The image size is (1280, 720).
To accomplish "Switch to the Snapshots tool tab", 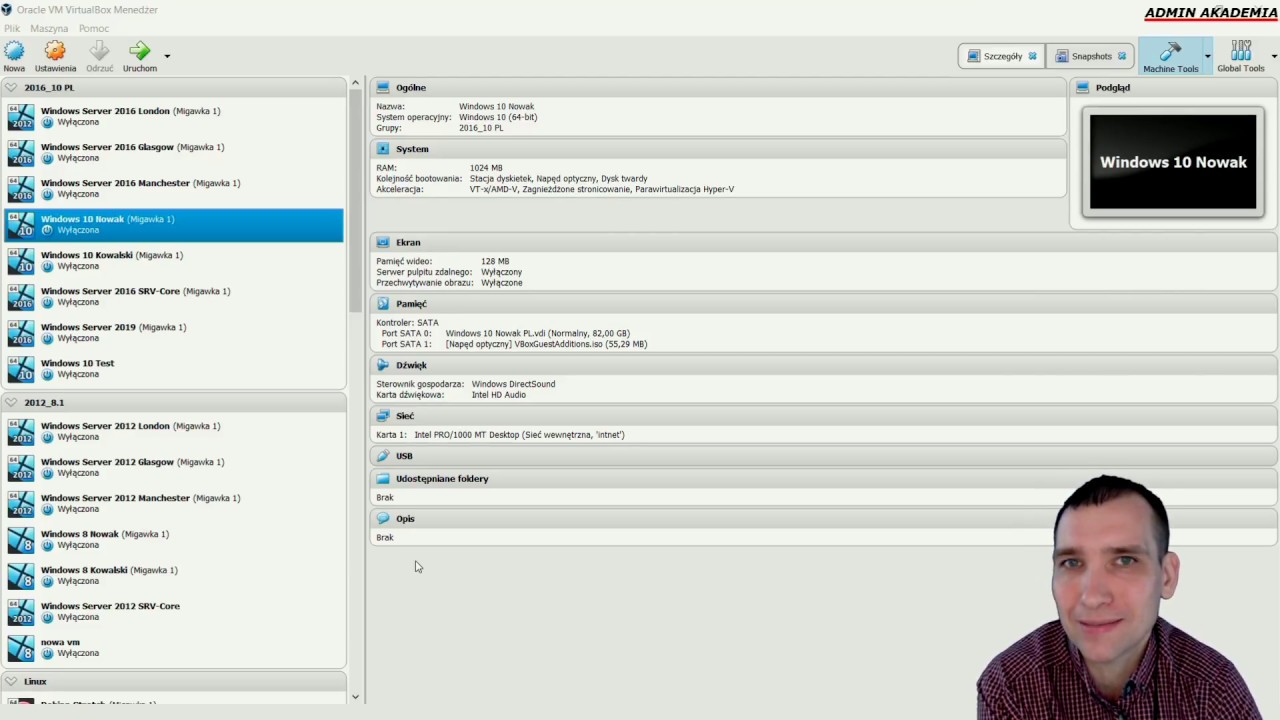I will pos(1090,56).
